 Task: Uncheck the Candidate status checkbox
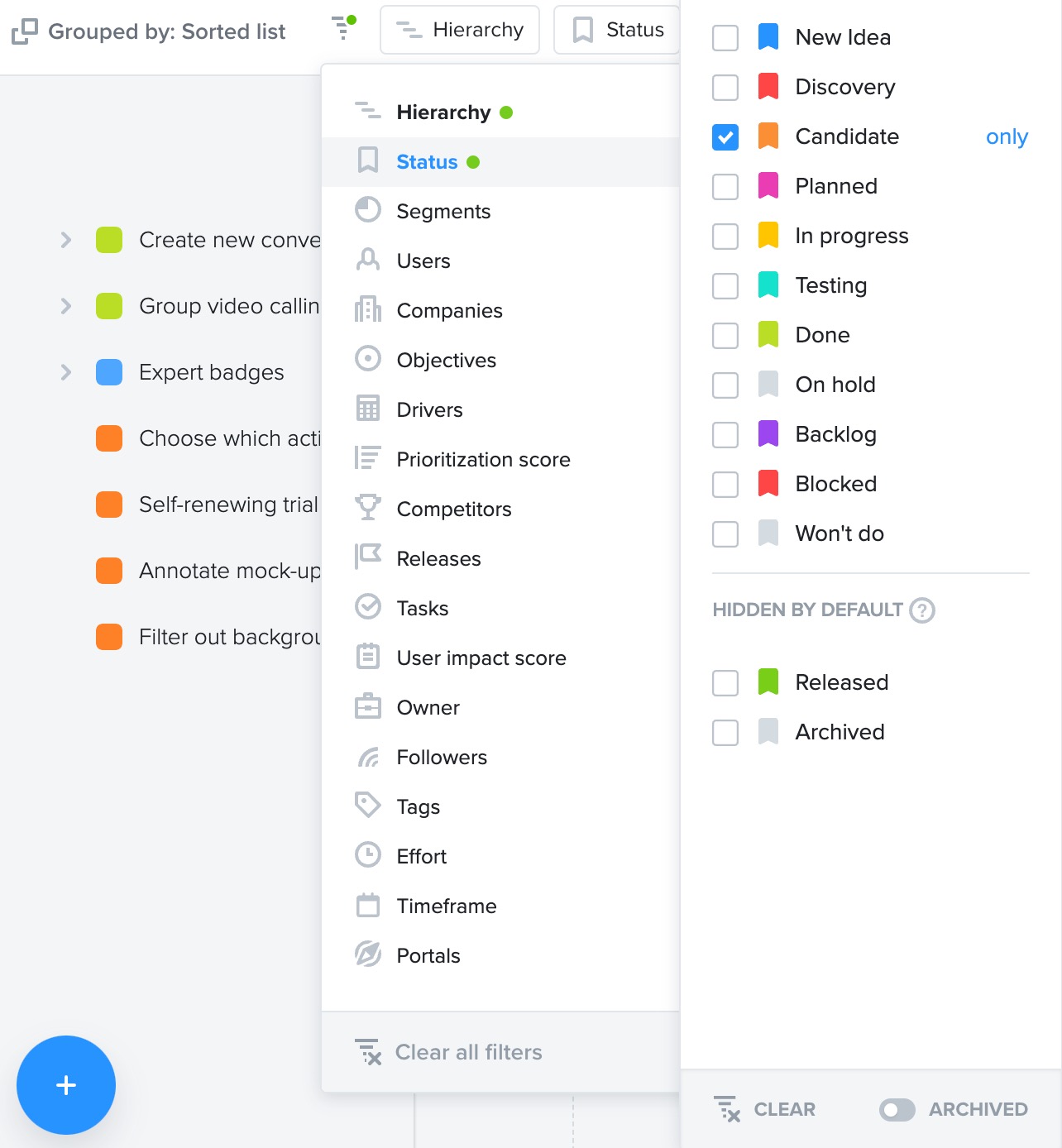tap(725, 136)
